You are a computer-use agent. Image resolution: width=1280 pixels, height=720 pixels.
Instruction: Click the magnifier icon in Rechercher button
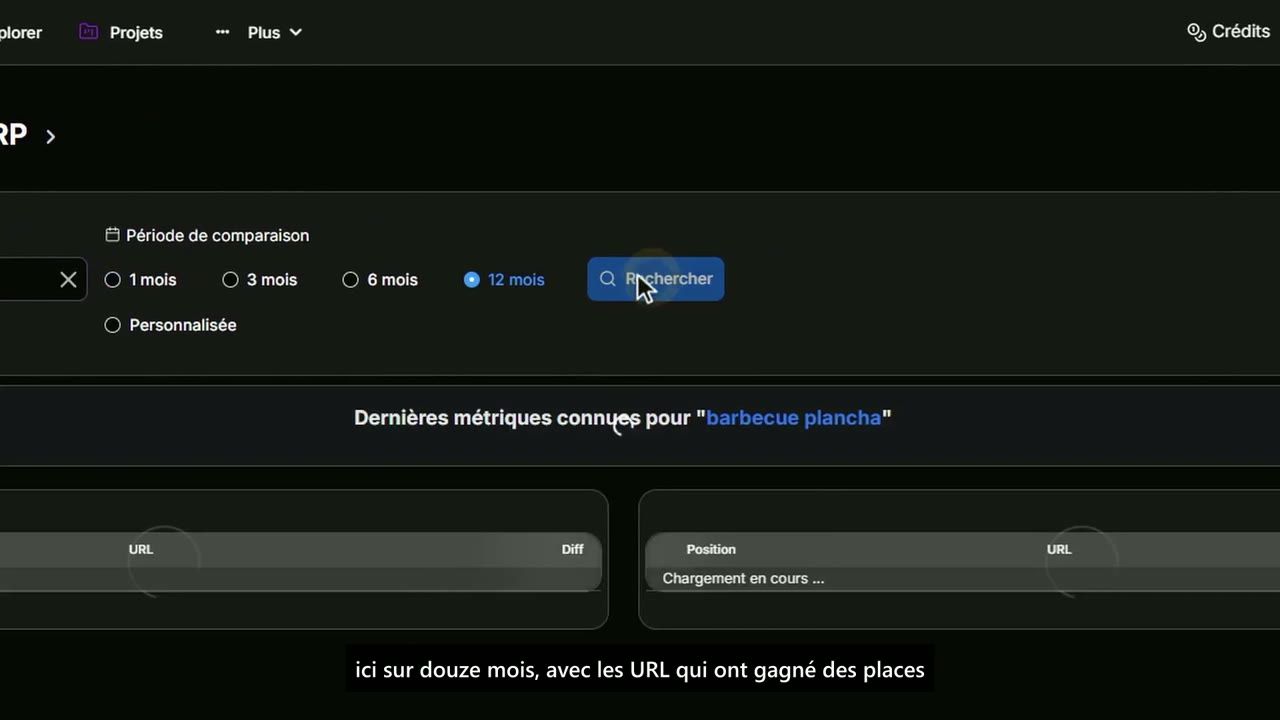[607, 279]
